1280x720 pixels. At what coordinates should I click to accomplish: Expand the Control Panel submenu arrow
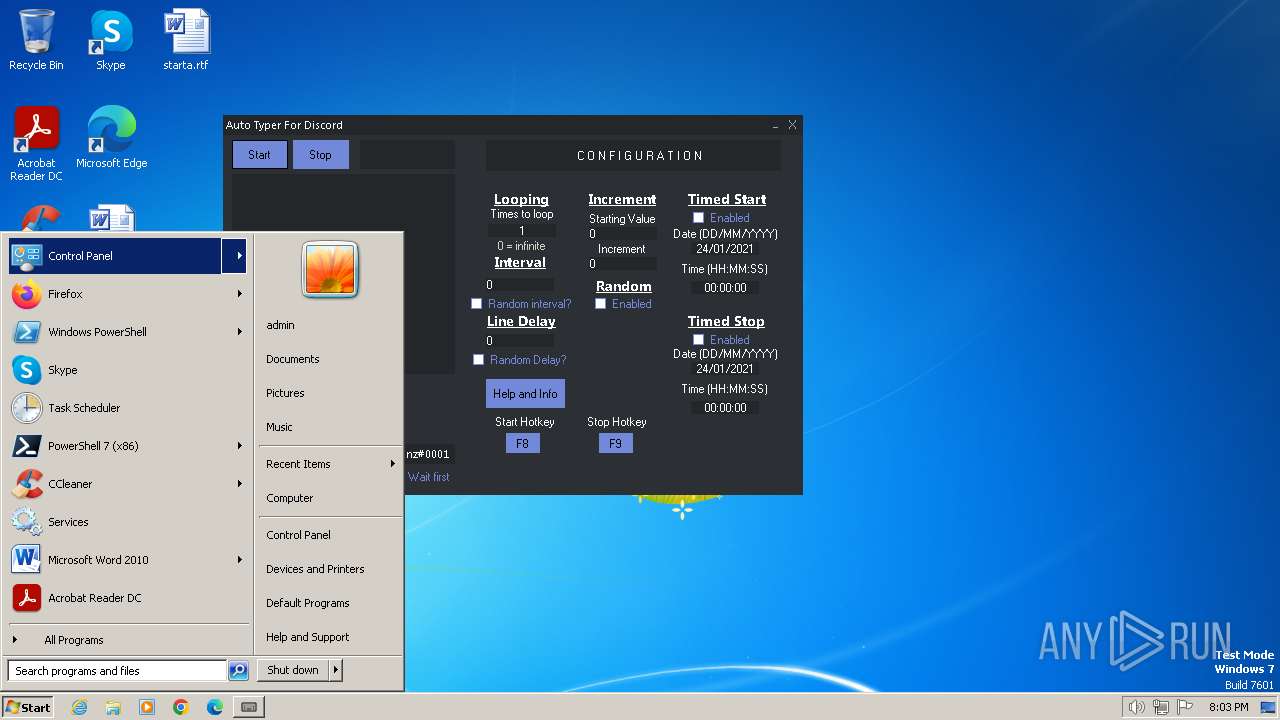[x=239, y=256]
